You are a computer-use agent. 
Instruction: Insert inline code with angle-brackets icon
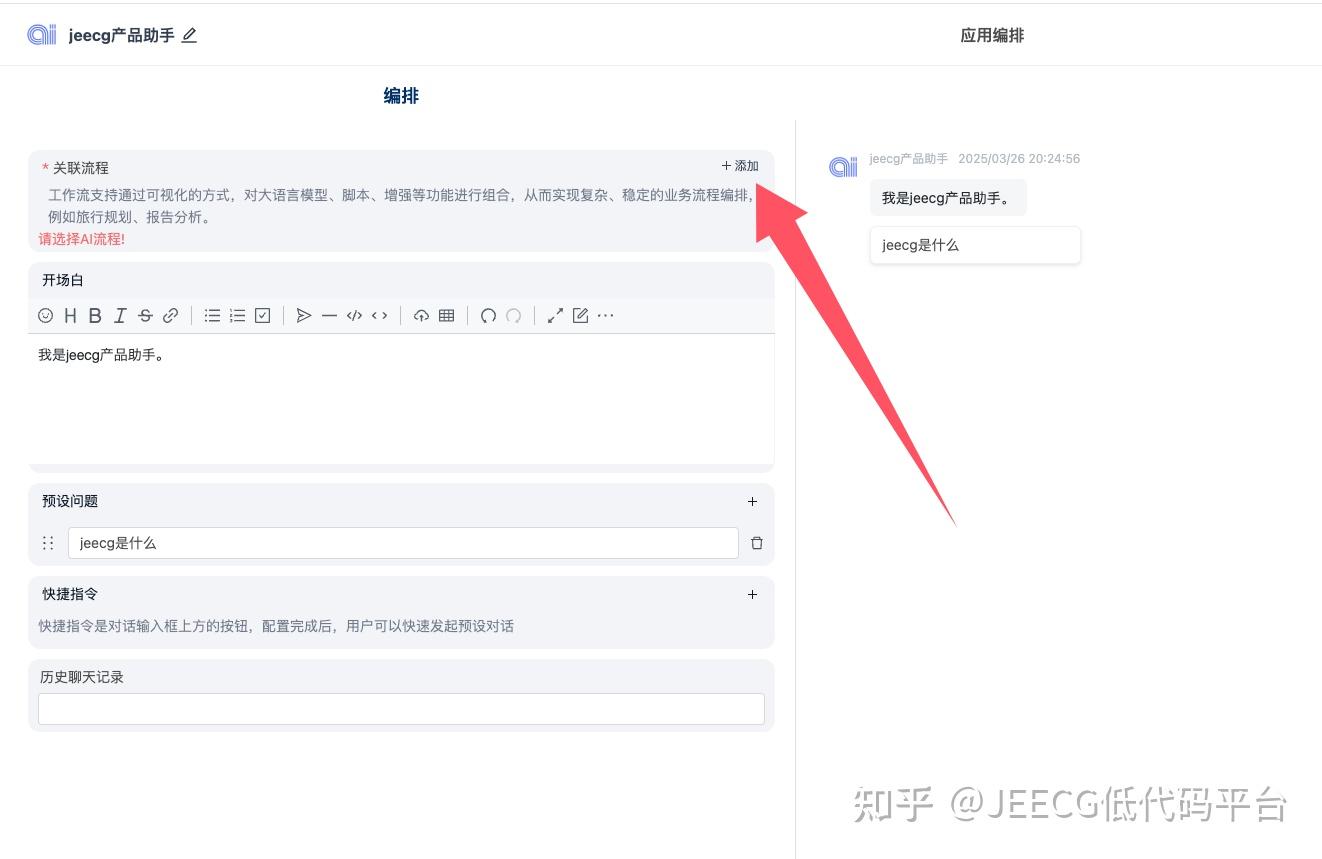point(379,316)
